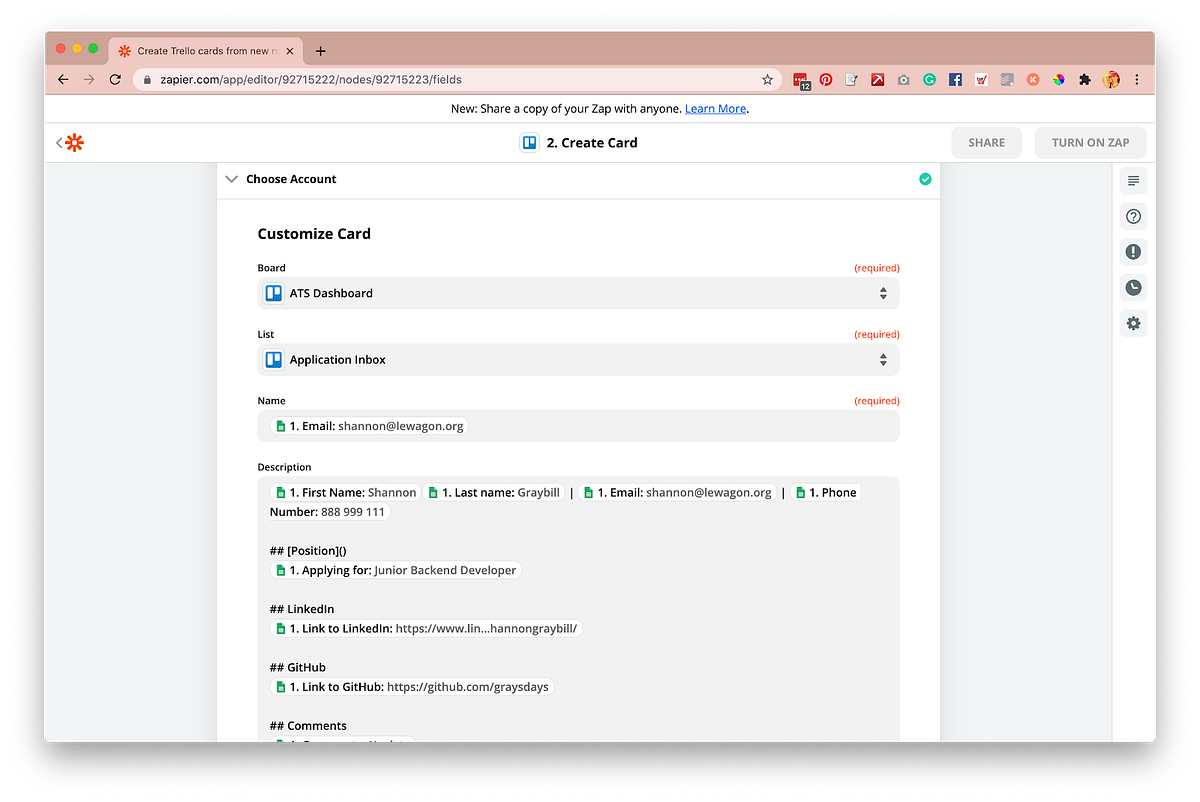Click the green check status on Choose Account

(925, 179)
